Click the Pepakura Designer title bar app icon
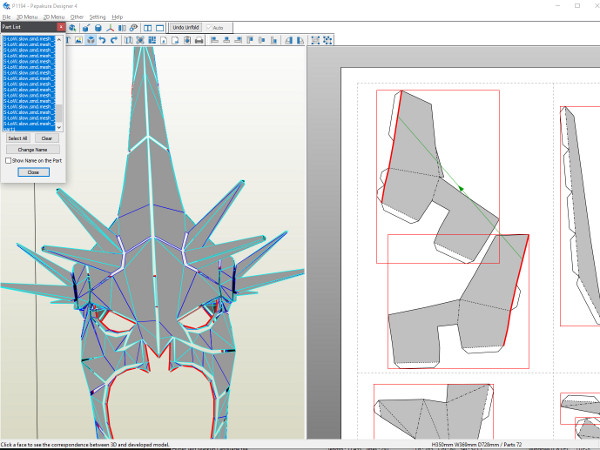The image size is (600, 450). [6, 6]
